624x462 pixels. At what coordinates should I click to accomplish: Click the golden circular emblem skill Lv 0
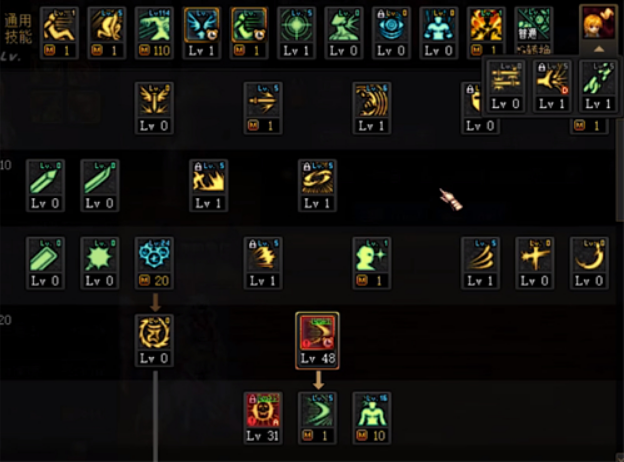pyautogui.click(x=154, y=341)
